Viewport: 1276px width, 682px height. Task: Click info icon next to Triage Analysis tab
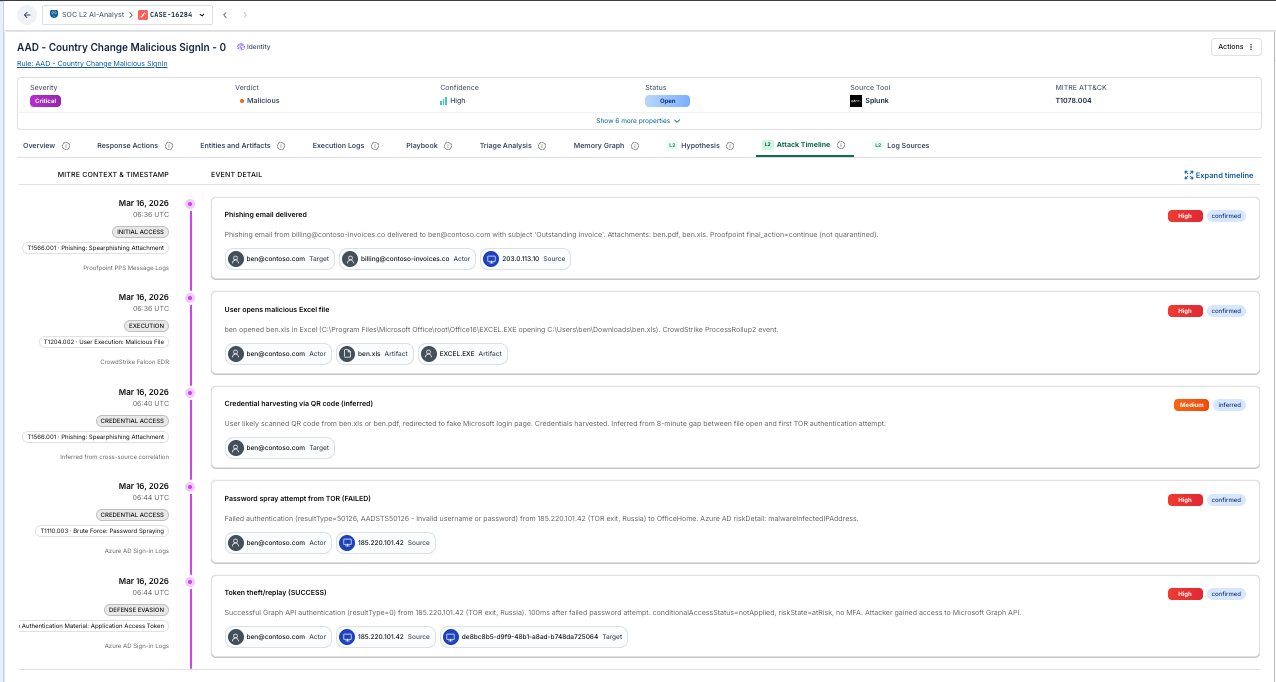click(542, 146)
